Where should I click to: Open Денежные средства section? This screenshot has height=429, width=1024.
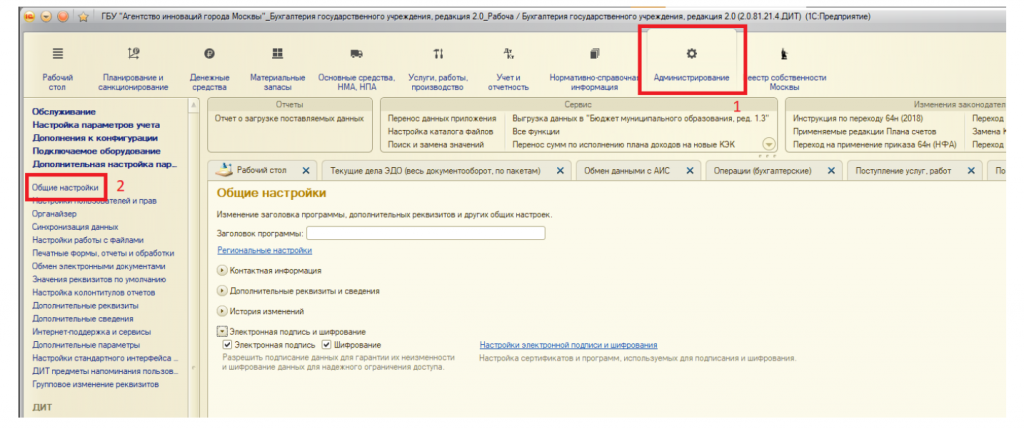pyautogui.click(x=210, y=54)
